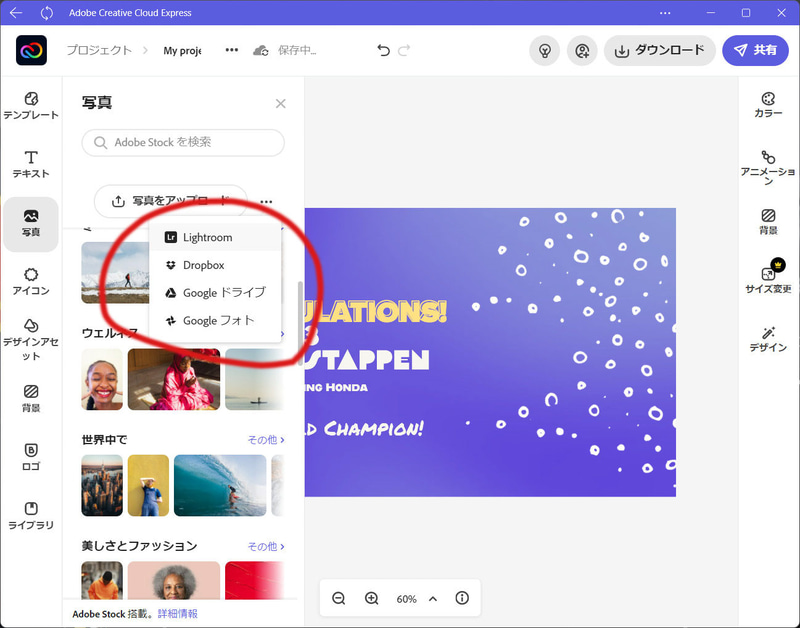Screen dimensions: 800x628
Task: Zoom in using the magnifier plus icon
Action: coord(371,598)
